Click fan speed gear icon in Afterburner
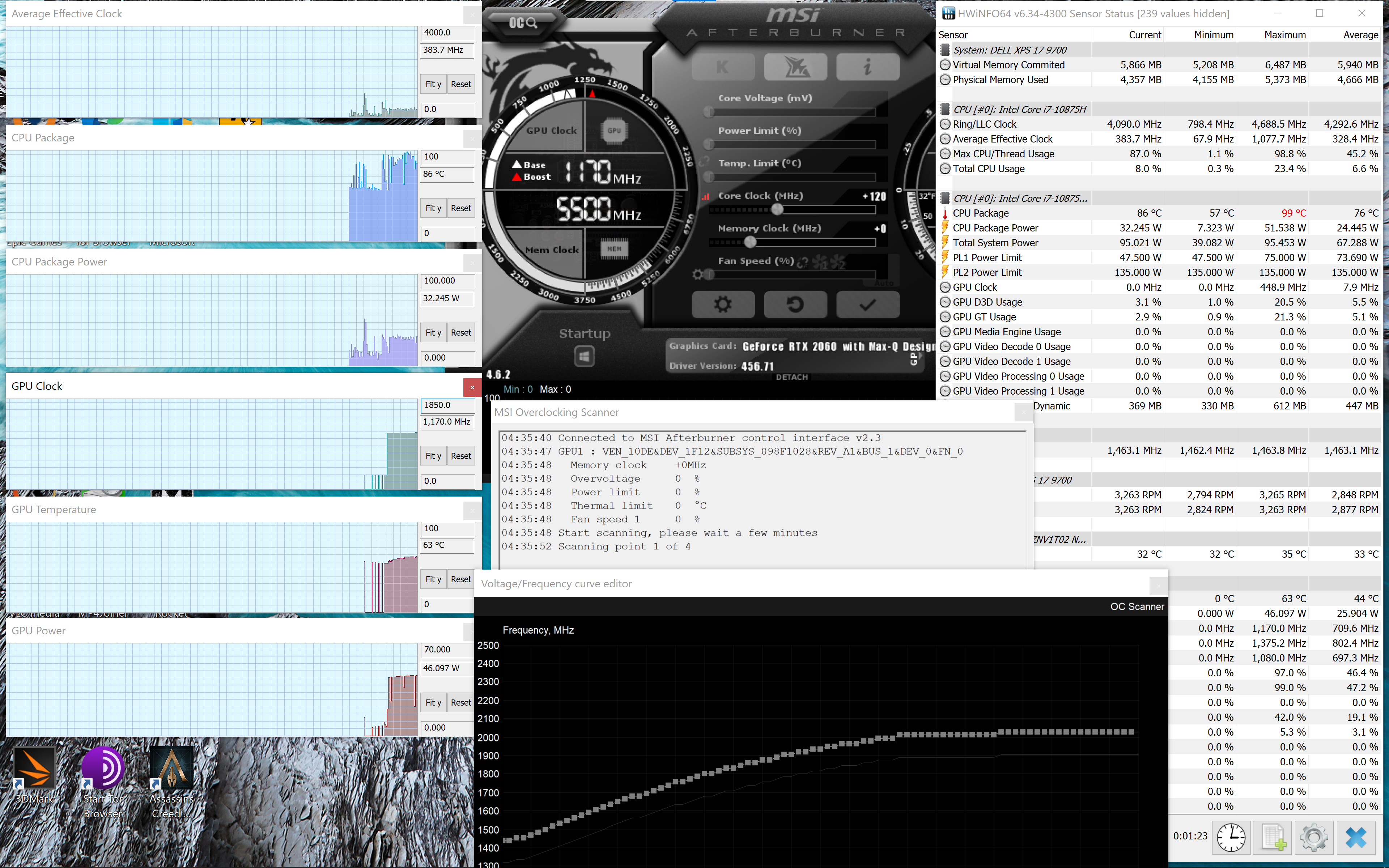Screen dimensions: 1389x868 (x=697, y=275)
